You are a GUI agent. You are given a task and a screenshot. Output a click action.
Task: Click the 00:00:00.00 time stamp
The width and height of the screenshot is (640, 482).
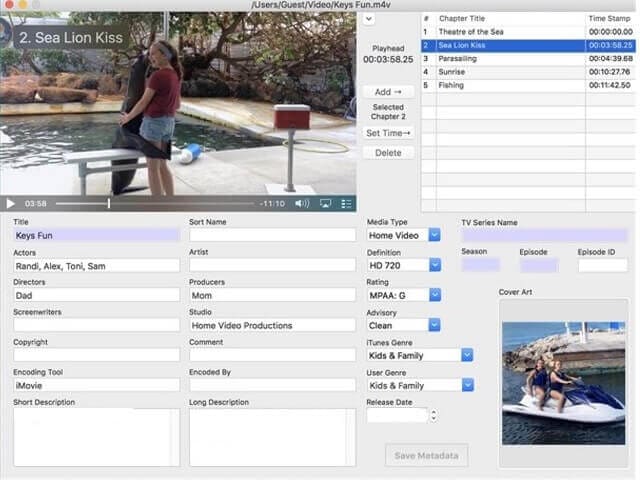click(x=611, y=32)
